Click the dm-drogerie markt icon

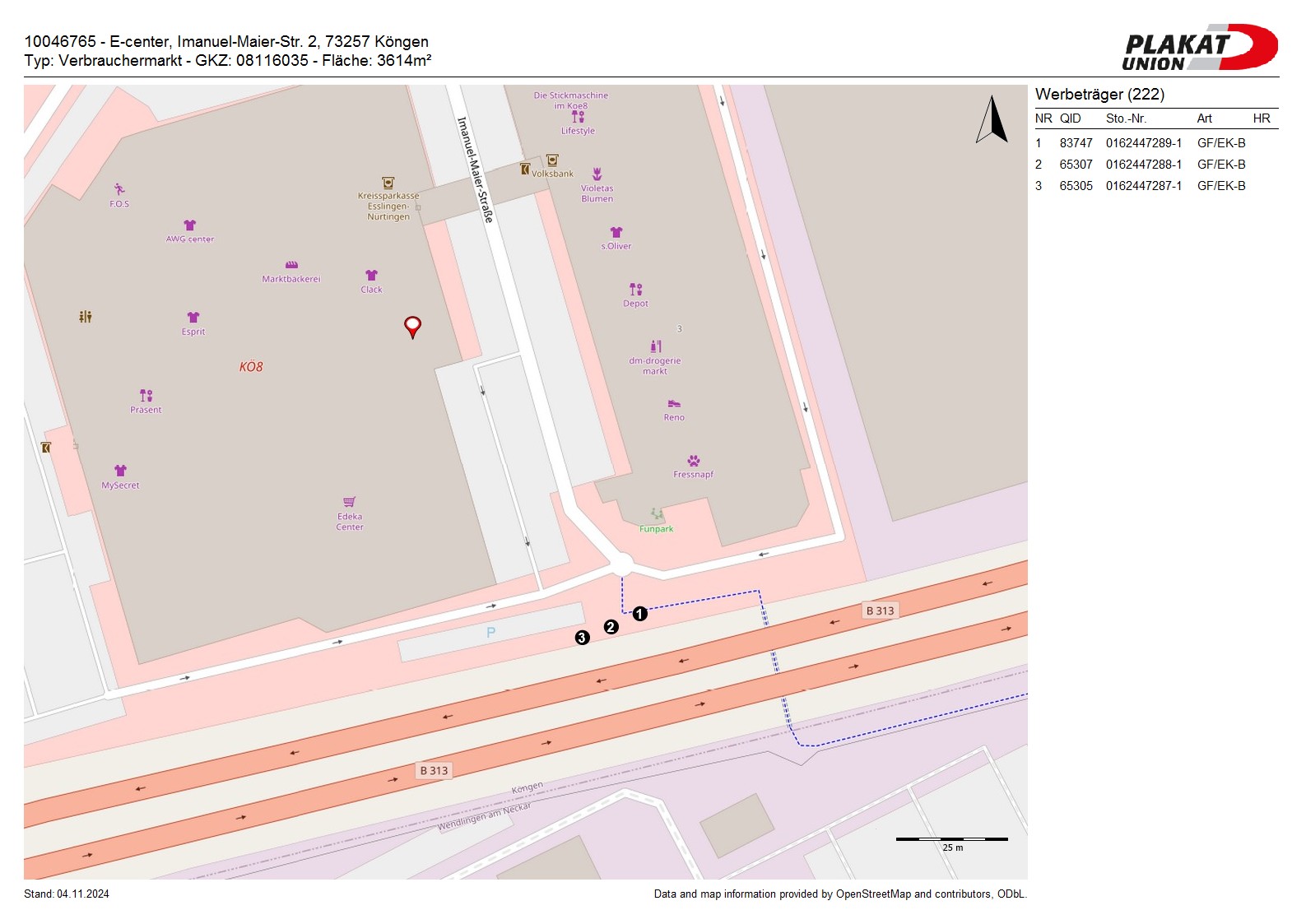(655, 346)
